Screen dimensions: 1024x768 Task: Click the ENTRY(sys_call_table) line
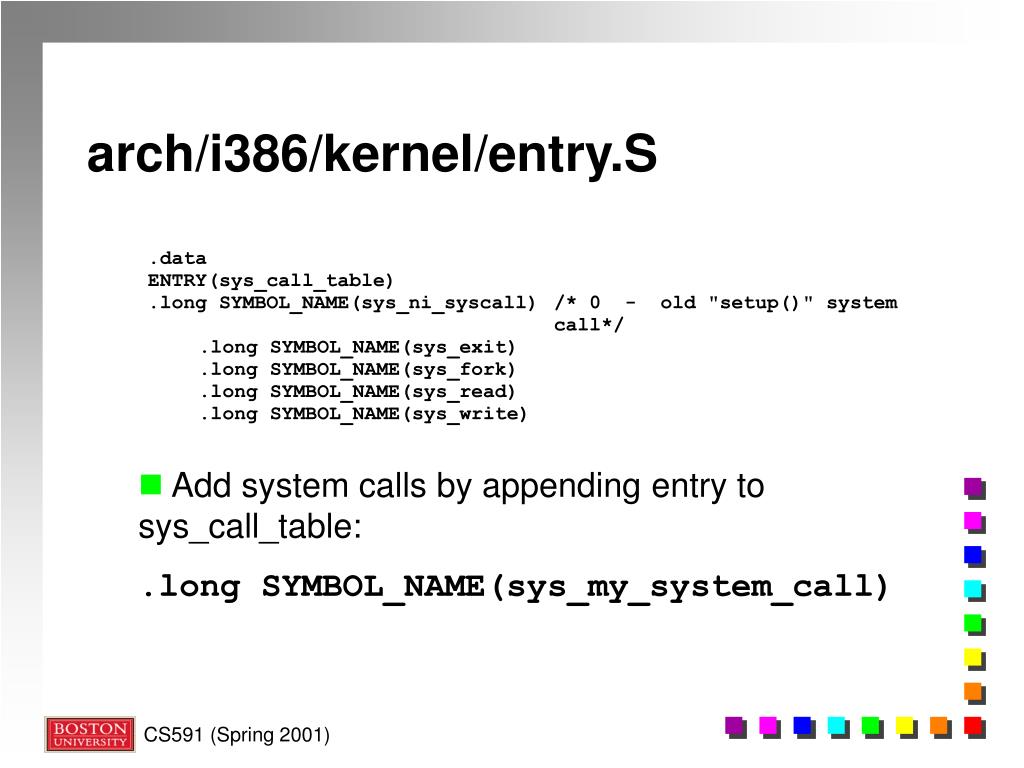pos(270,281)
